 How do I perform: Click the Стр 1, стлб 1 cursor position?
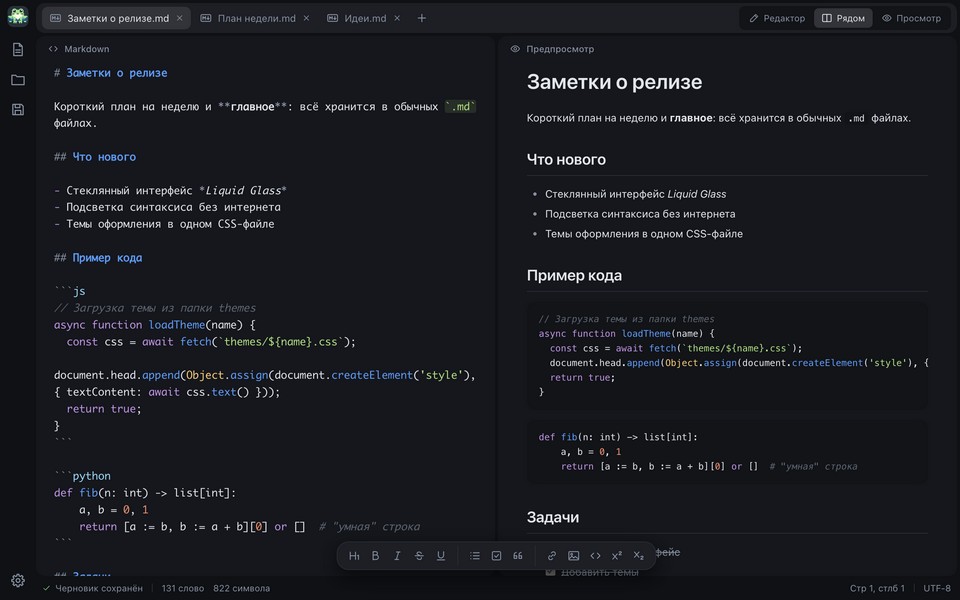click(877, 588)
